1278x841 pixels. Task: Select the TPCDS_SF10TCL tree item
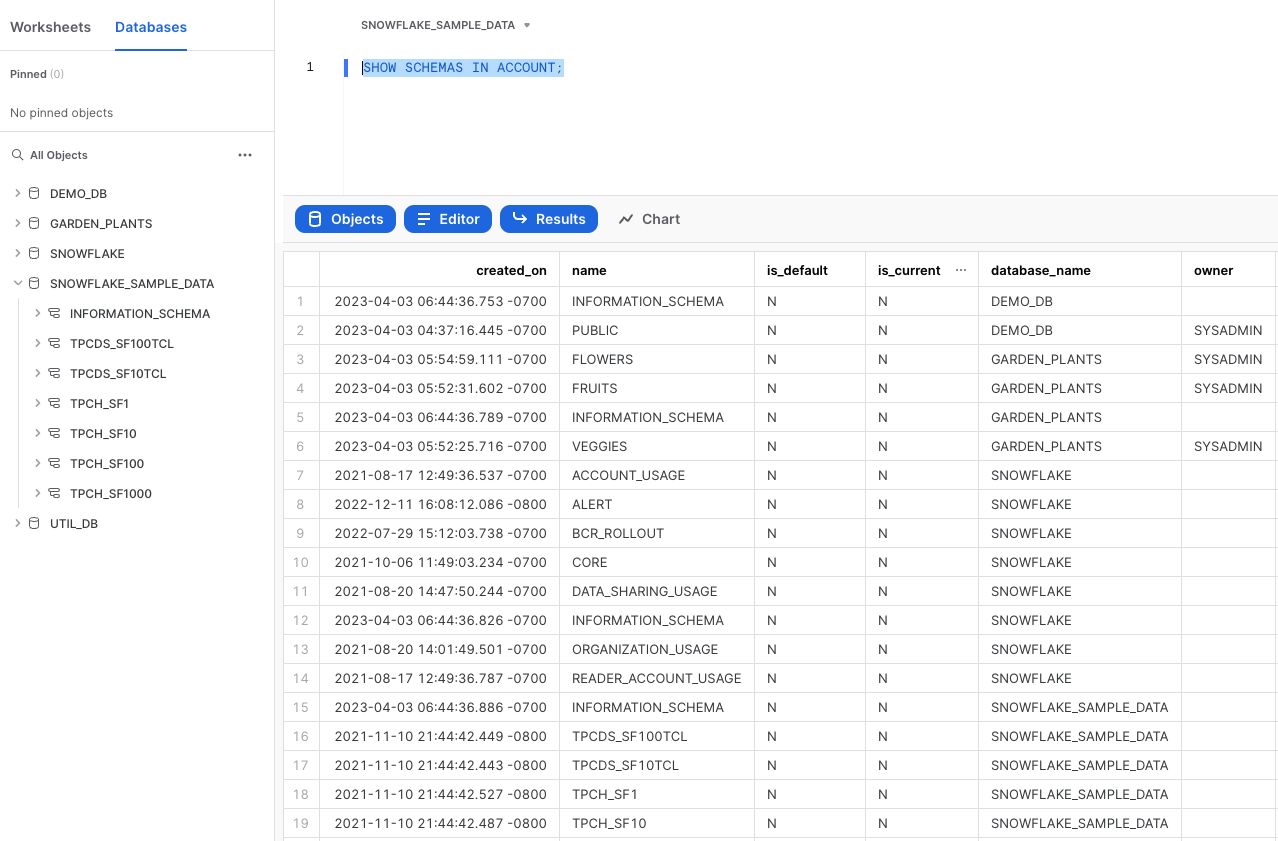tap(118, 373)
